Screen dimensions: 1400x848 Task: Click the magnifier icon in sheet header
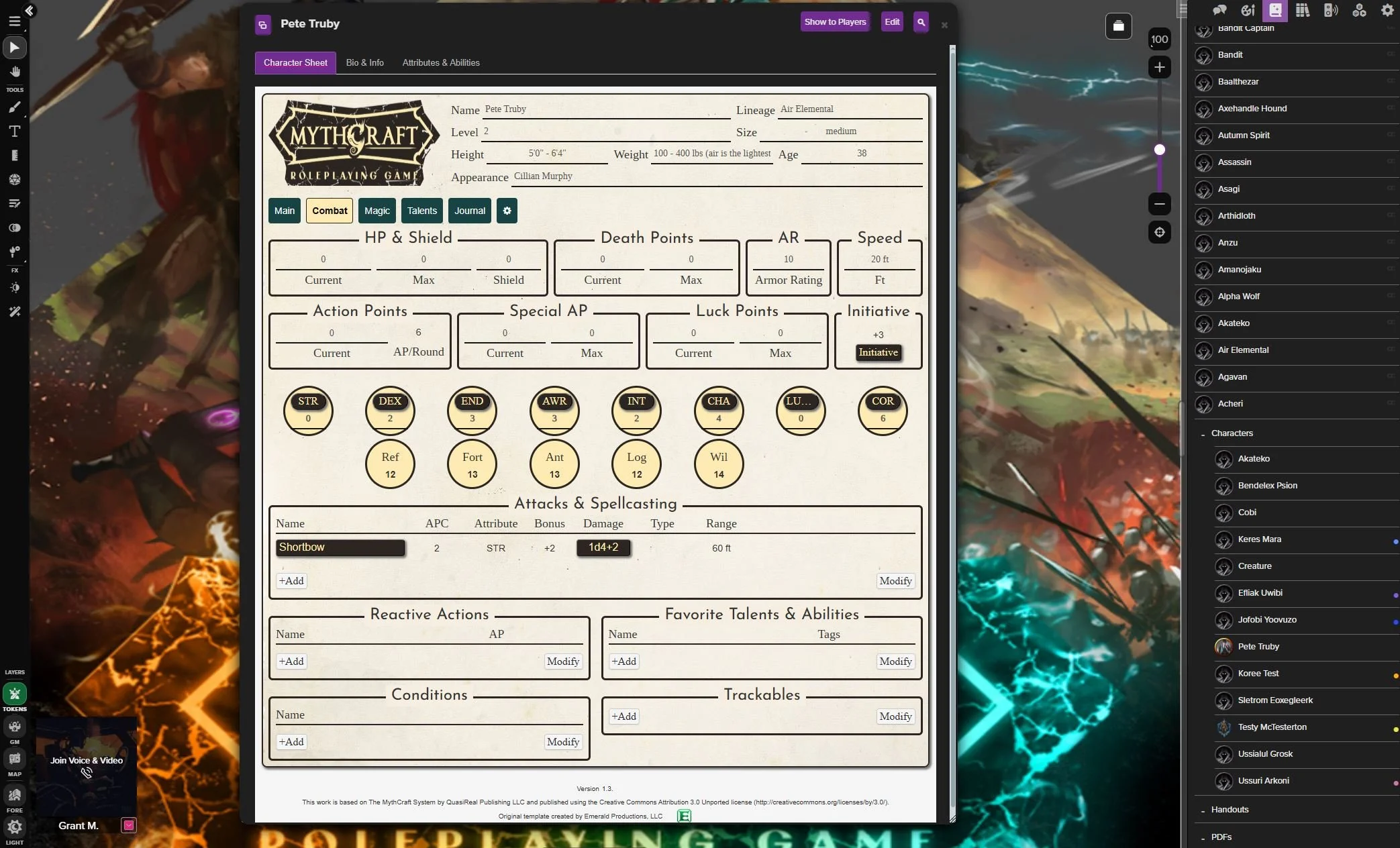coord(921,22)
